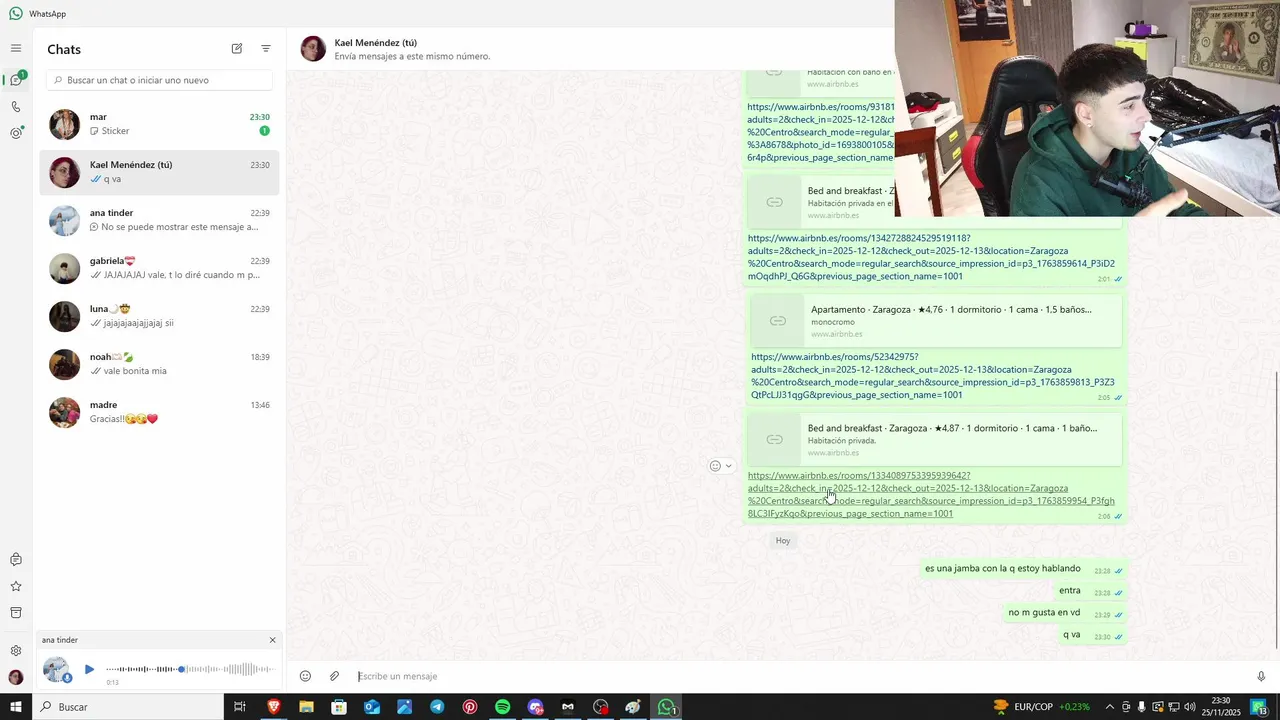Play the ana tinder voice message
This screenshot has height=720, width=1280.
pos(89,669)
